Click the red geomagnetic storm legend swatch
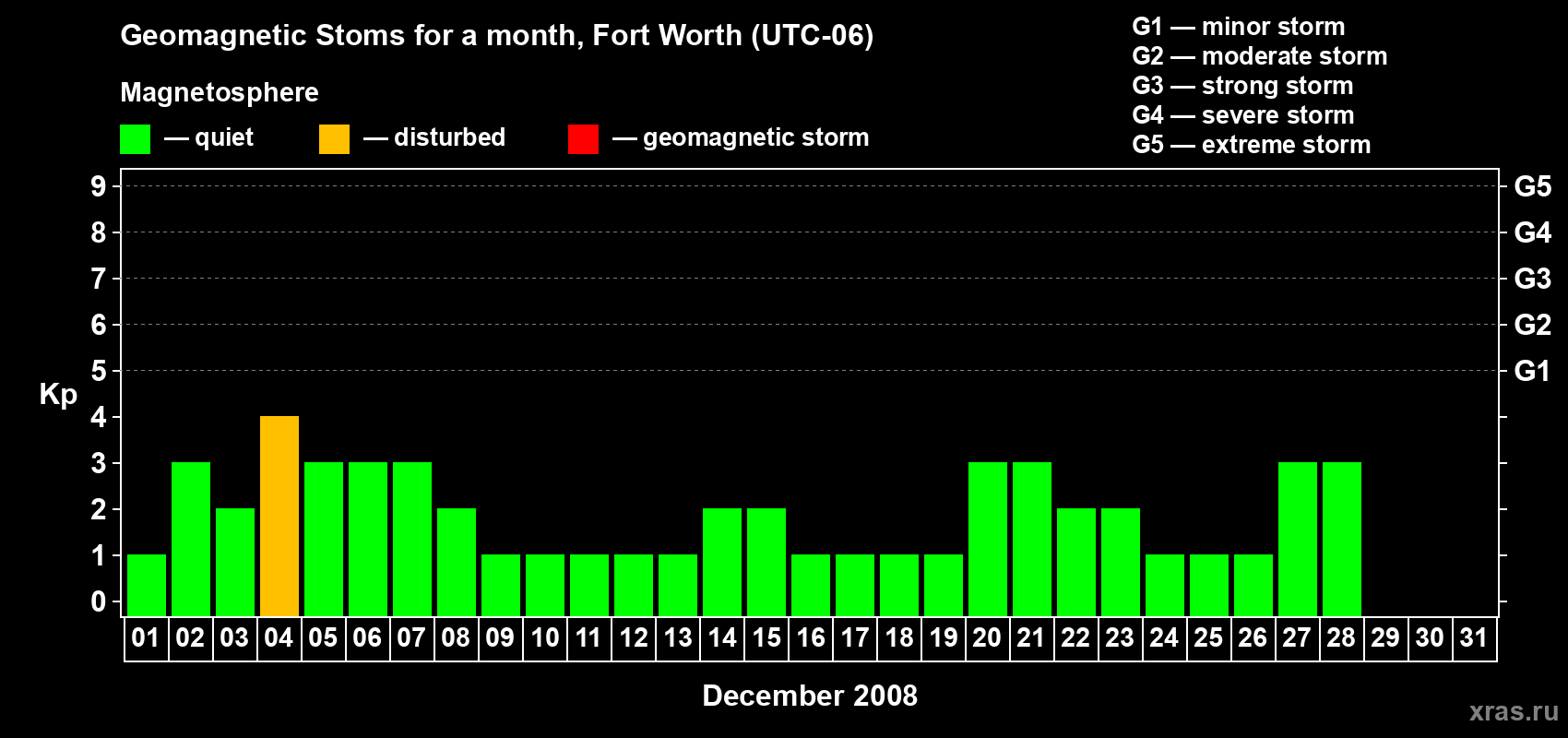Image resolution: width=1568 pixels, height=738 pixels. click(583, 139)
